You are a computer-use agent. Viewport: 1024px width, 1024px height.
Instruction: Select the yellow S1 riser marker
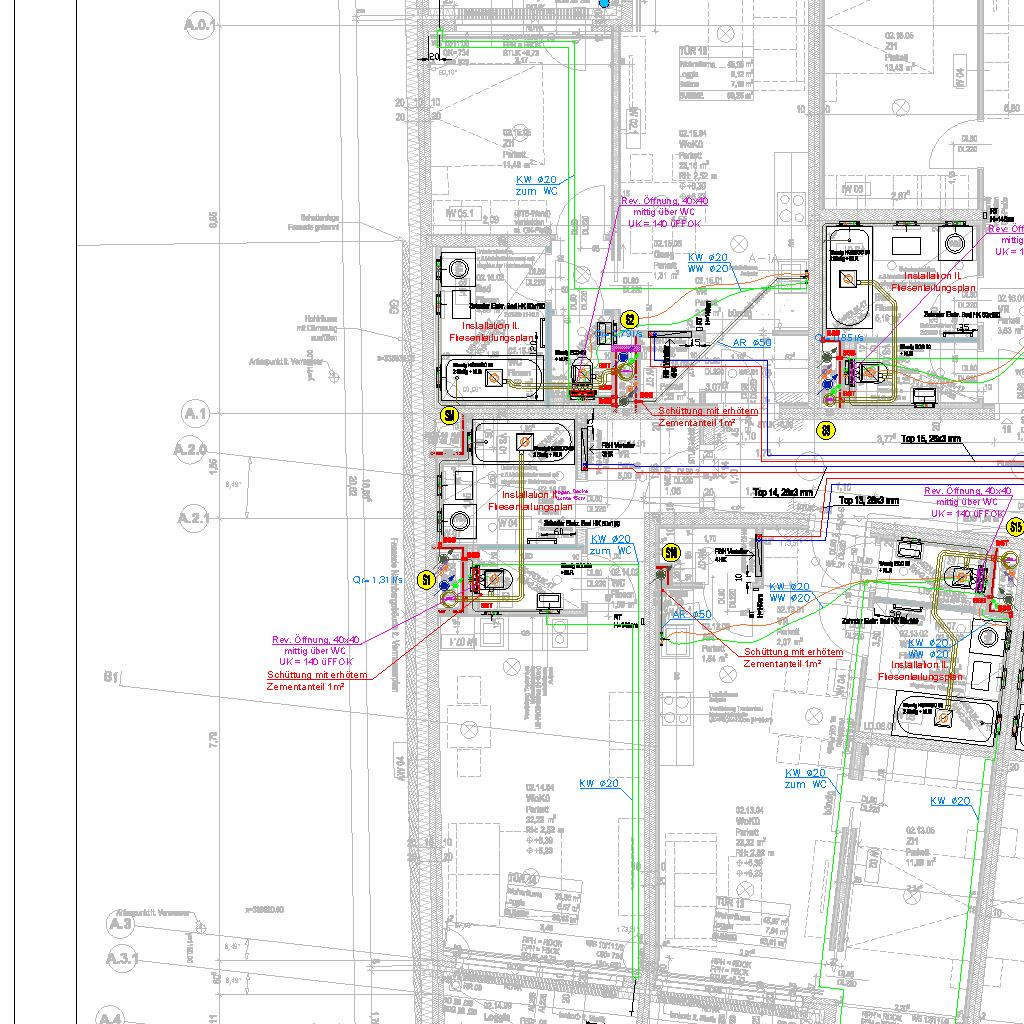pyautogui.click(x=427, y=580)
